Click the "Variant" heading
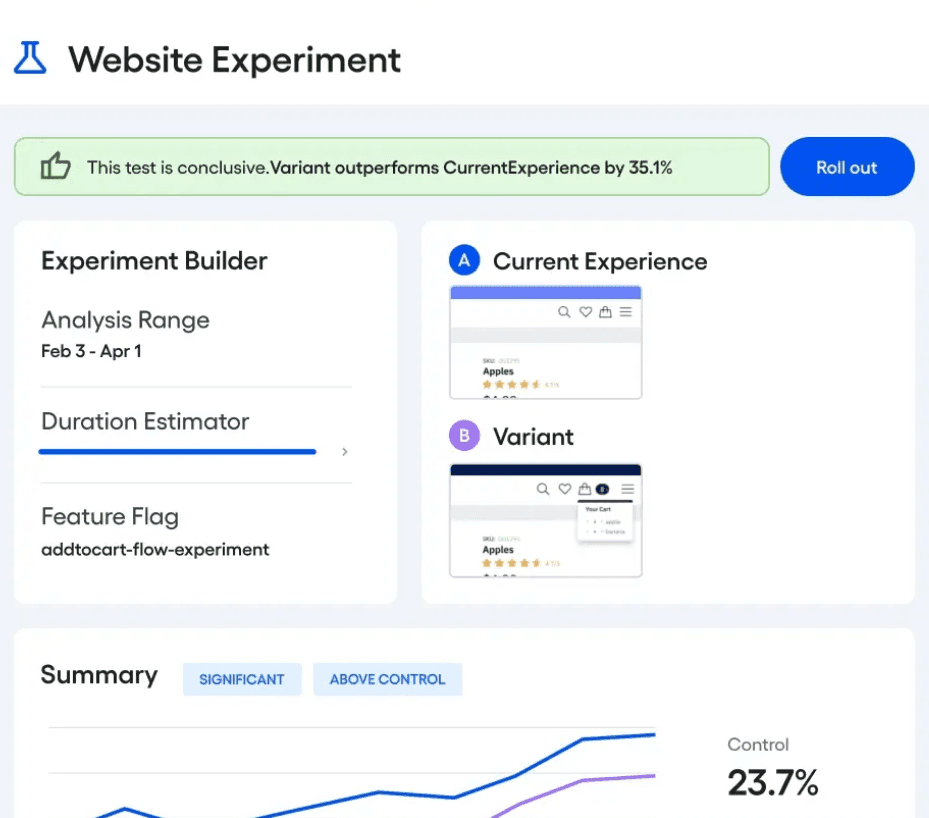 point(533,437)
